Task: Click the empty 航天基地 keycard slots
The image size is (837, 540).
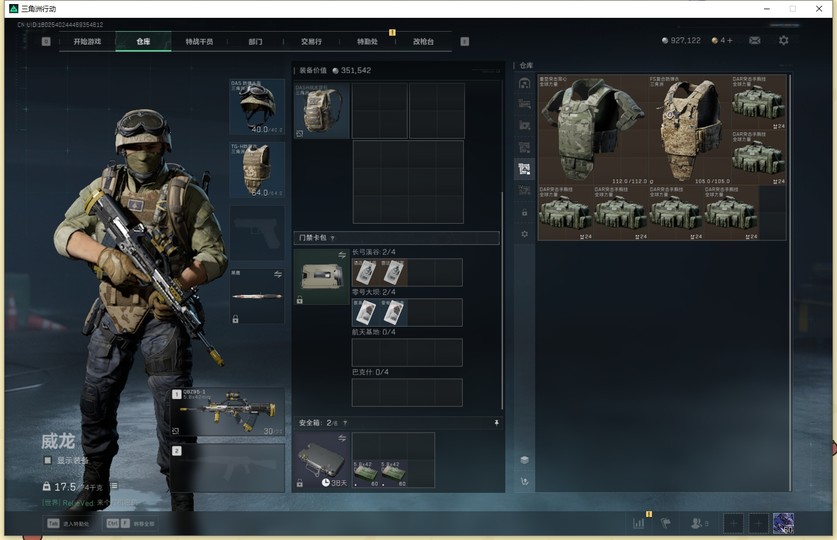Action: [407, 352]
